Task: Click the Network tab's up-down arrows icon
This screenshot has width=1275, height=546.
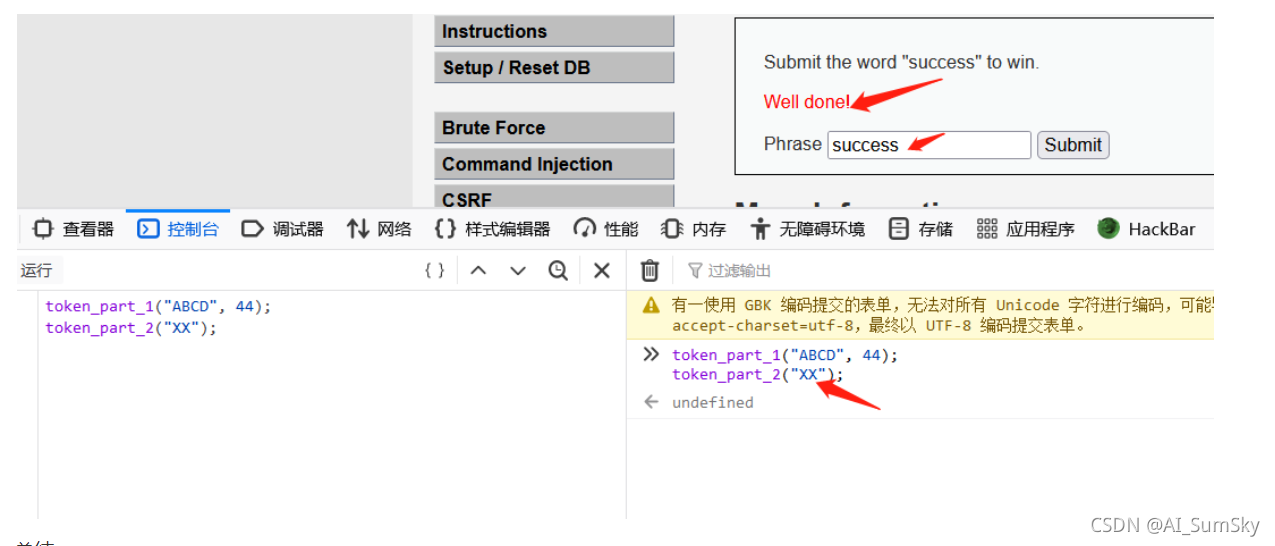Action: [357, 229]
